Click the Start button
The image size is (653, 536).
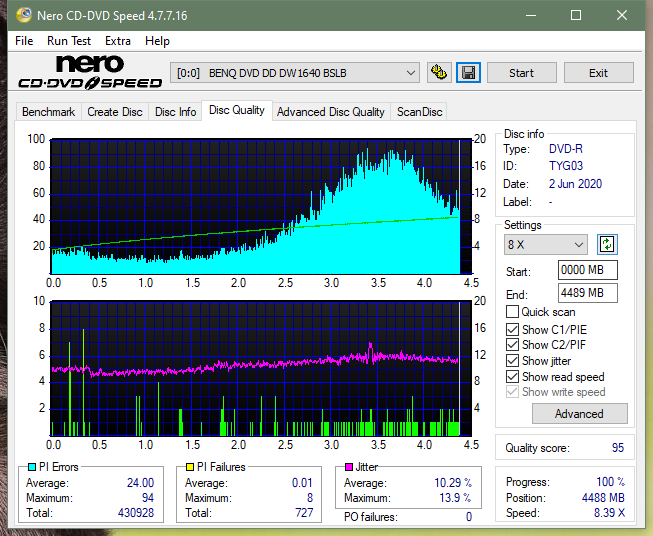coord(521,73)
